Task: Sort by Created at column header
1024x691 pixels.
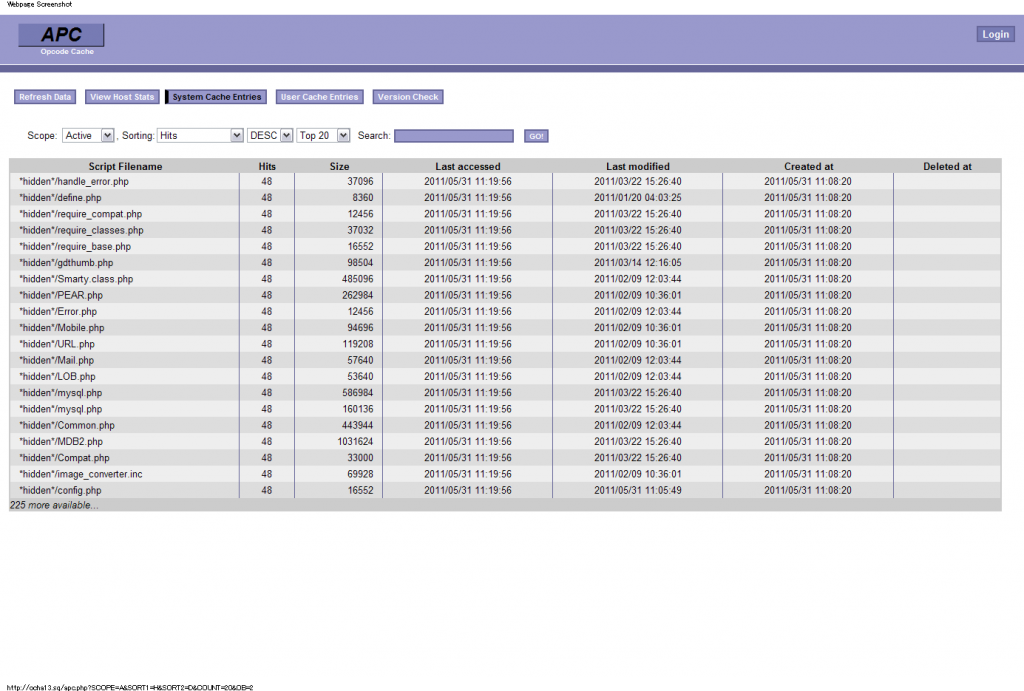Action: coord(808,167)
